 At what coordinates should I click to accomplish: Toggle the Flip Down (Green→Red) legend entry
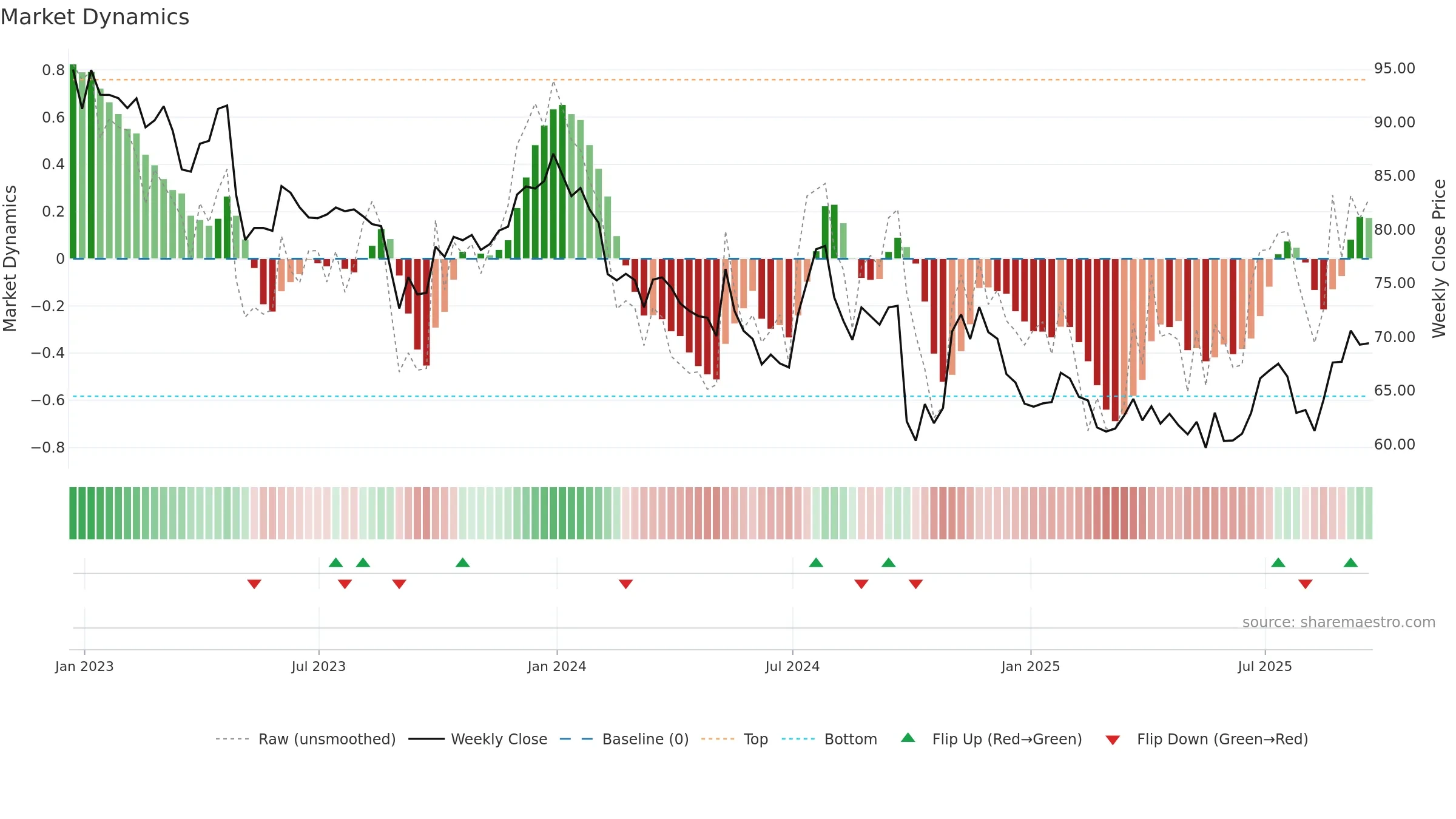pos(1207,739)
